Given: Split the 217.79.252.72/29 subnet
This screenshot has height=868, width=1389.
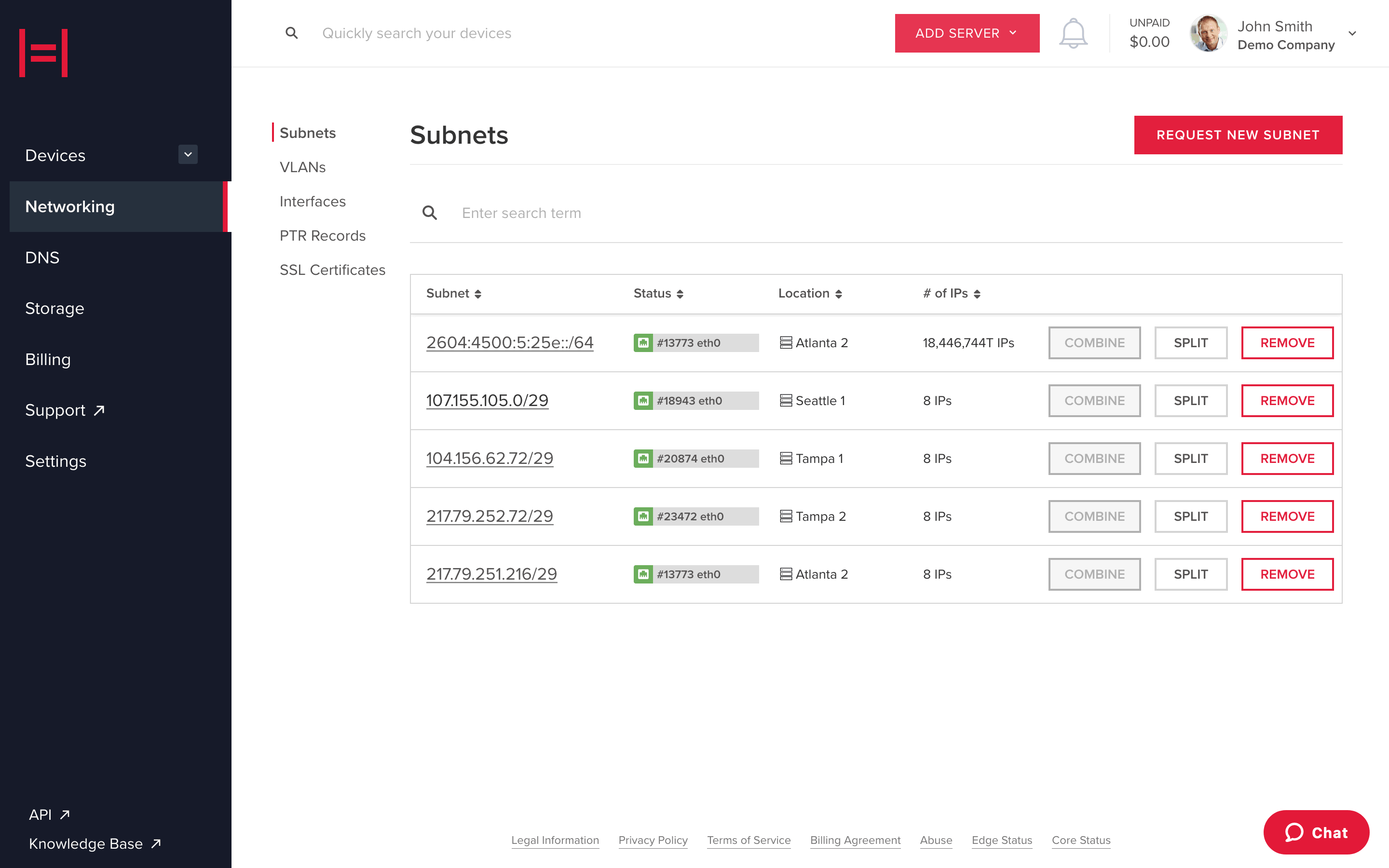Looking at the screenshot, I should pyautogui.click(x=1190, y=516).
